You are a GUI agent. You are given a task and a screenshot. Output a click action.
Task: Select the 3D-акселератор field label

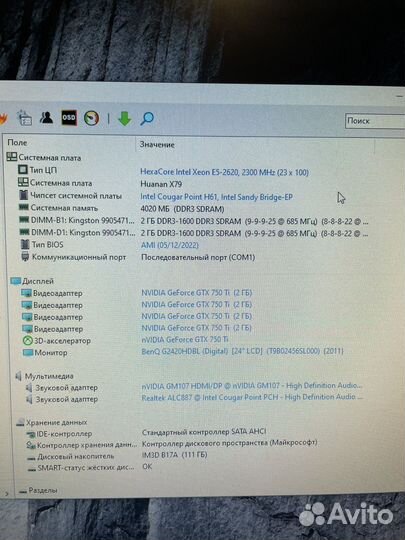pyautogui.click(x=62, y=341)
